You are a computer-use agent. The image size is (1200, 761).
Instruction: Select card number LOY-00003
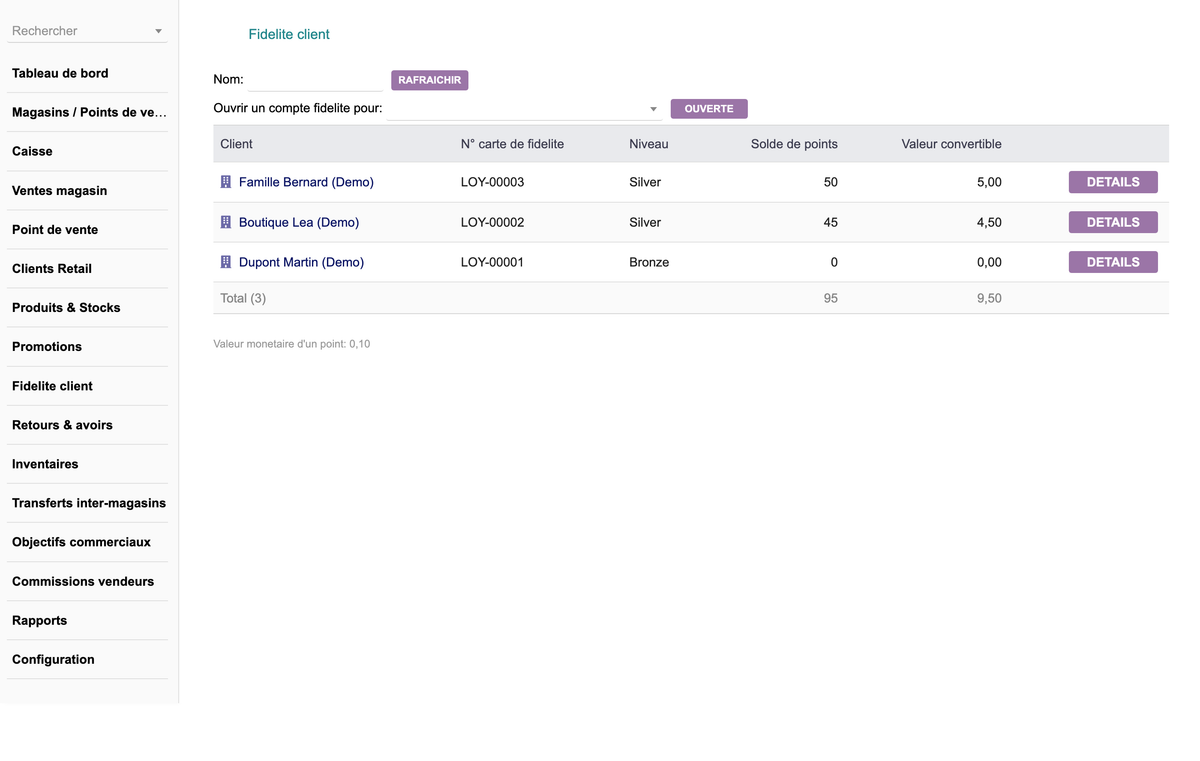(492, 182)
